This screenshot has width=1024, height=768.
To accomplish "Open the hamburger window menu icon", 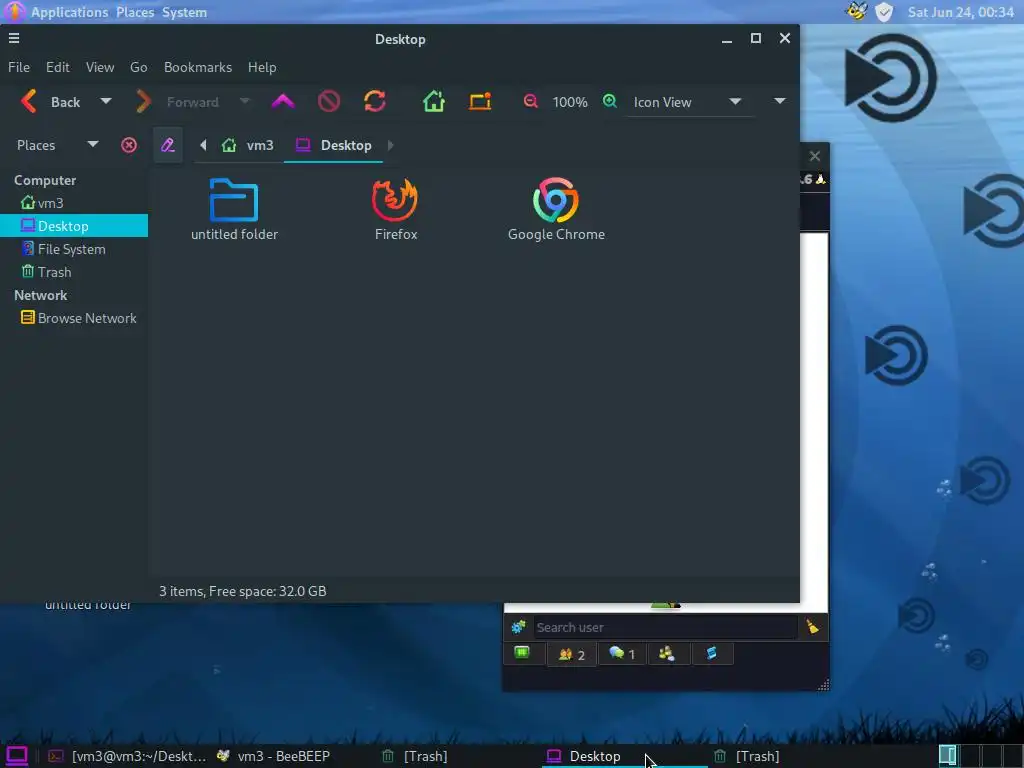I will 14,39.
